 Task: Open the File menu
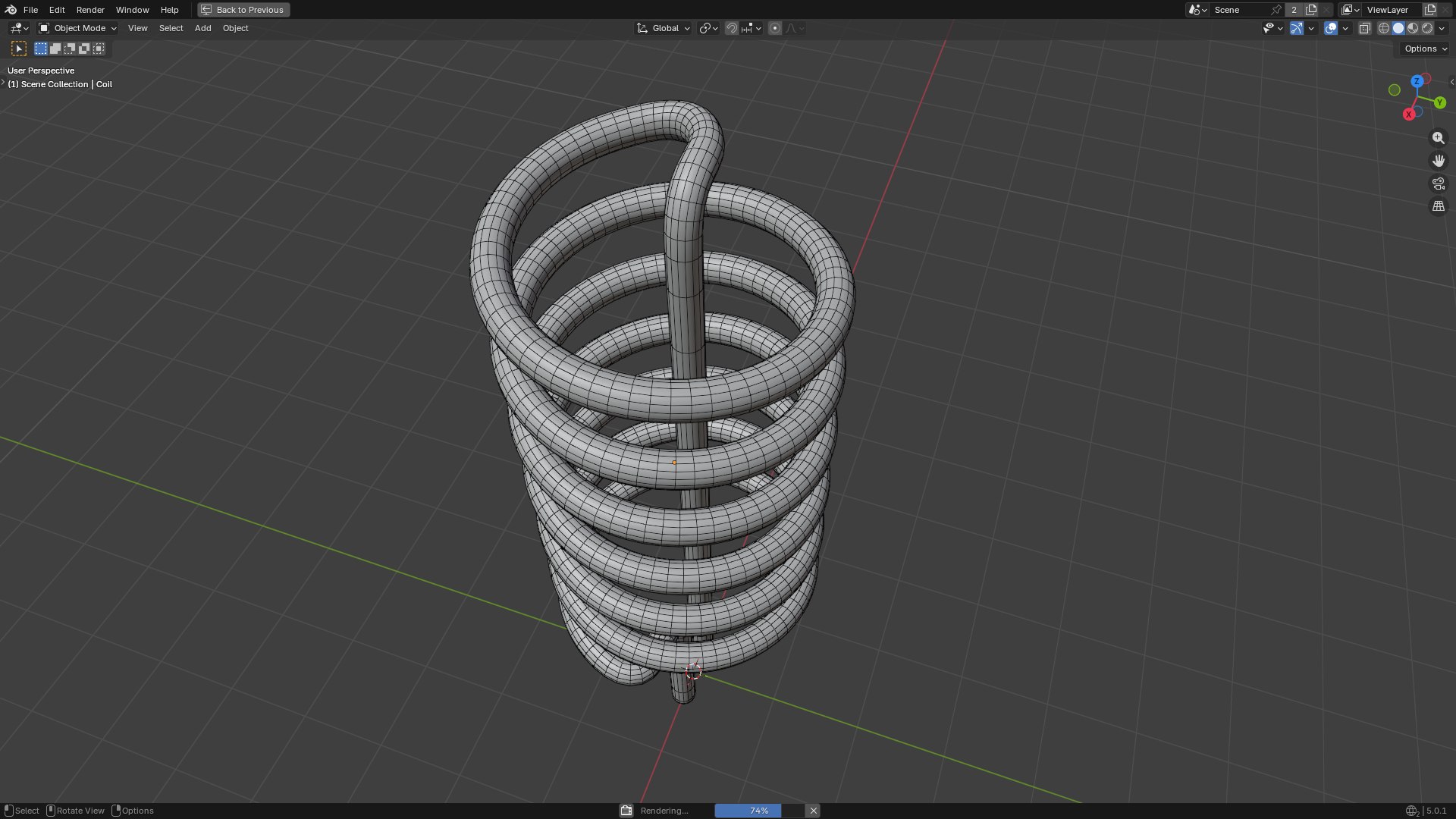30,10
